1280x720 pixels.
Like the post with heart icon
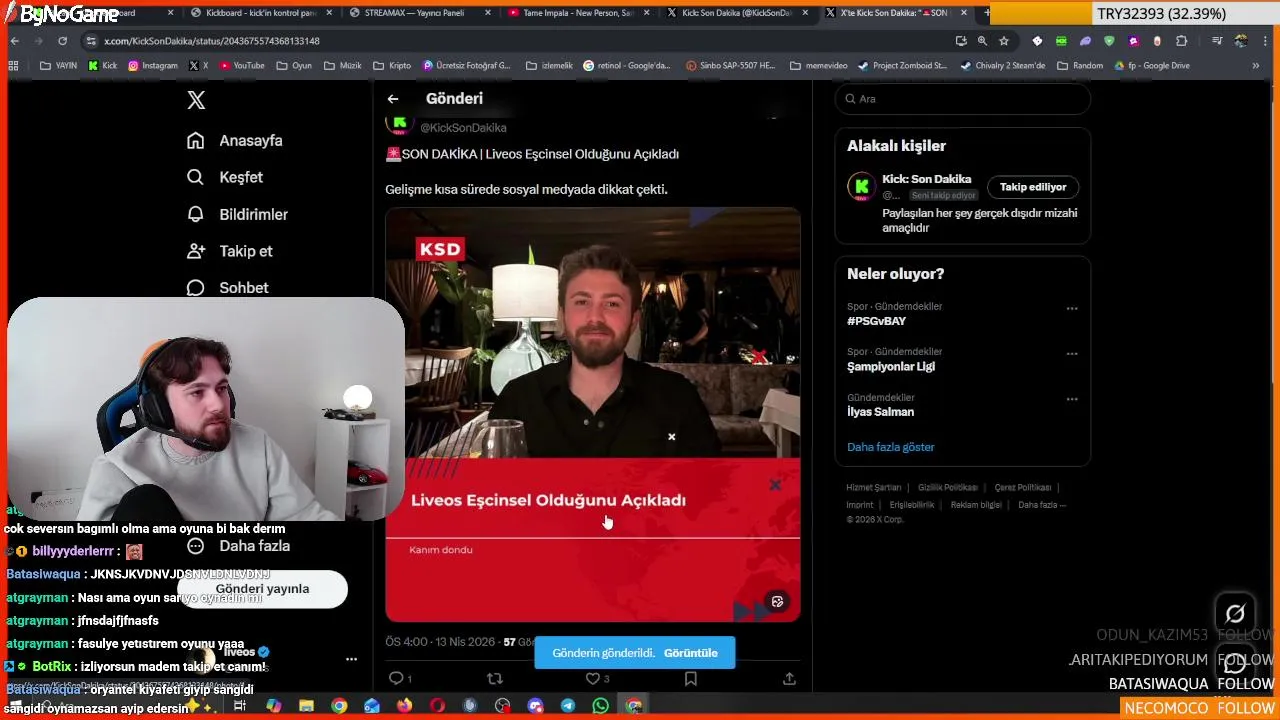point(592,678)
